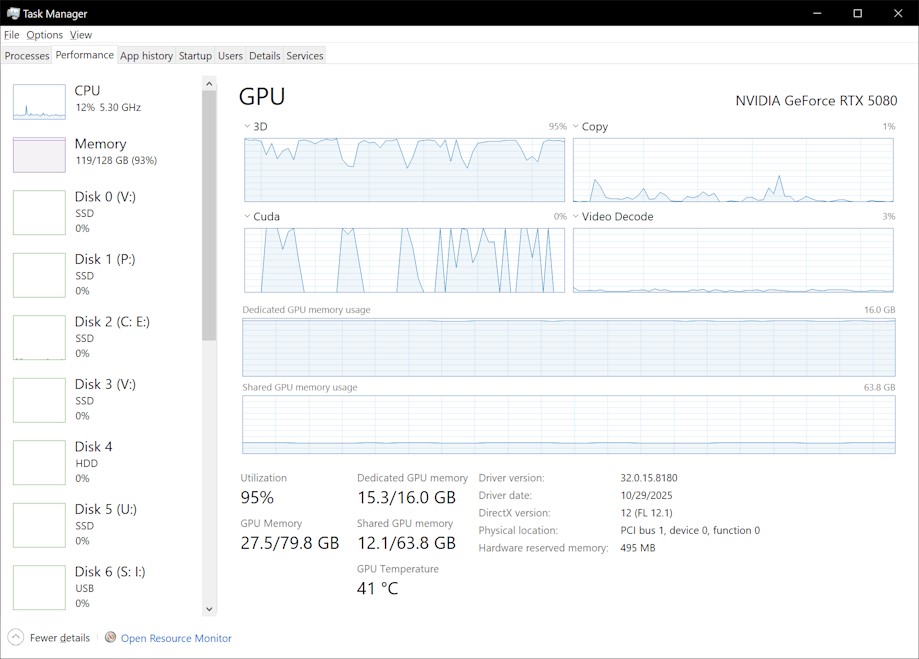Select the Performance tab
919x659 pixels.
point(84,55)
